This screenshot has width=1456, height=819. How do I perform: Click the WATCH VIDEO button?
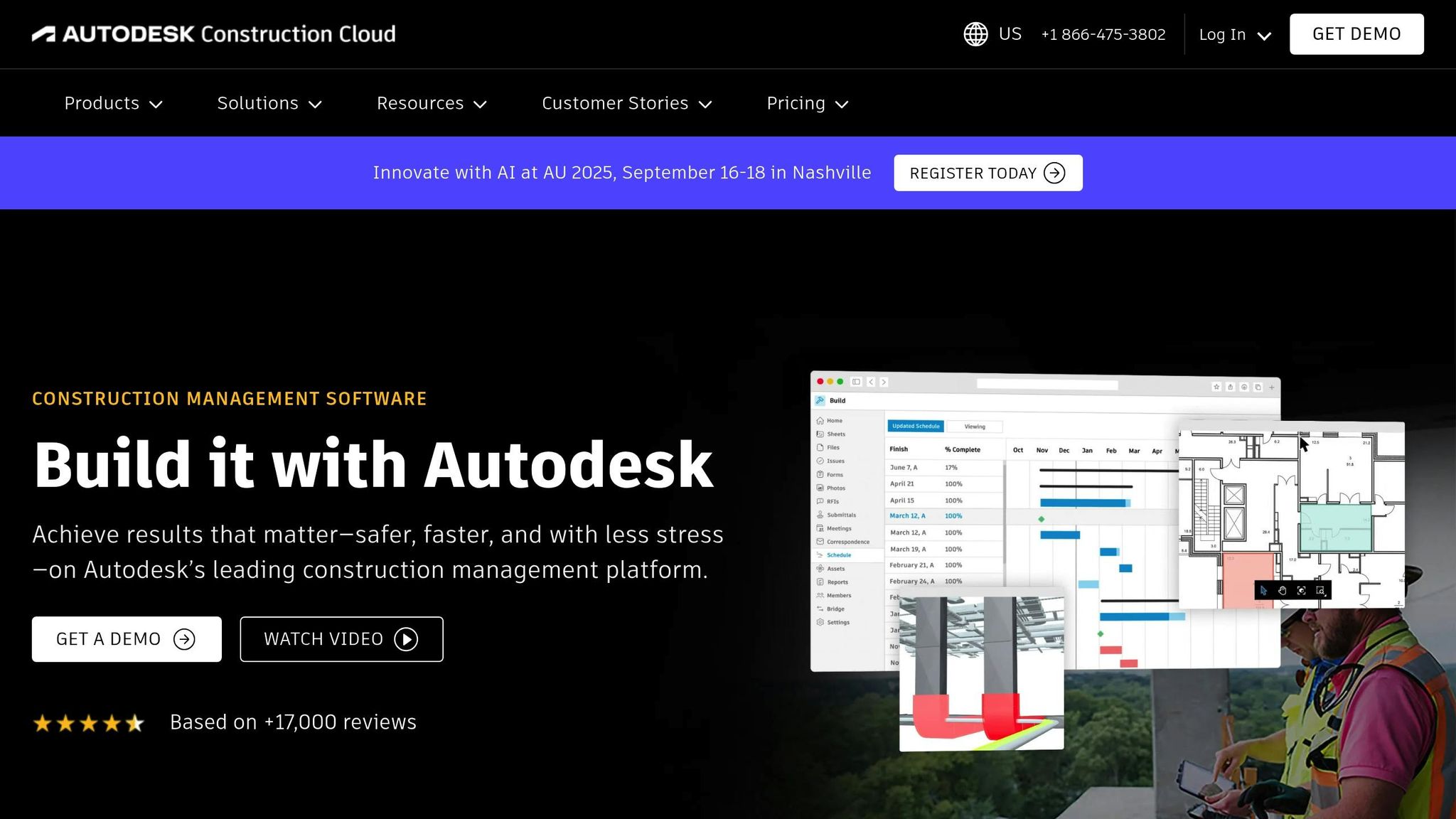pos(341,639)
